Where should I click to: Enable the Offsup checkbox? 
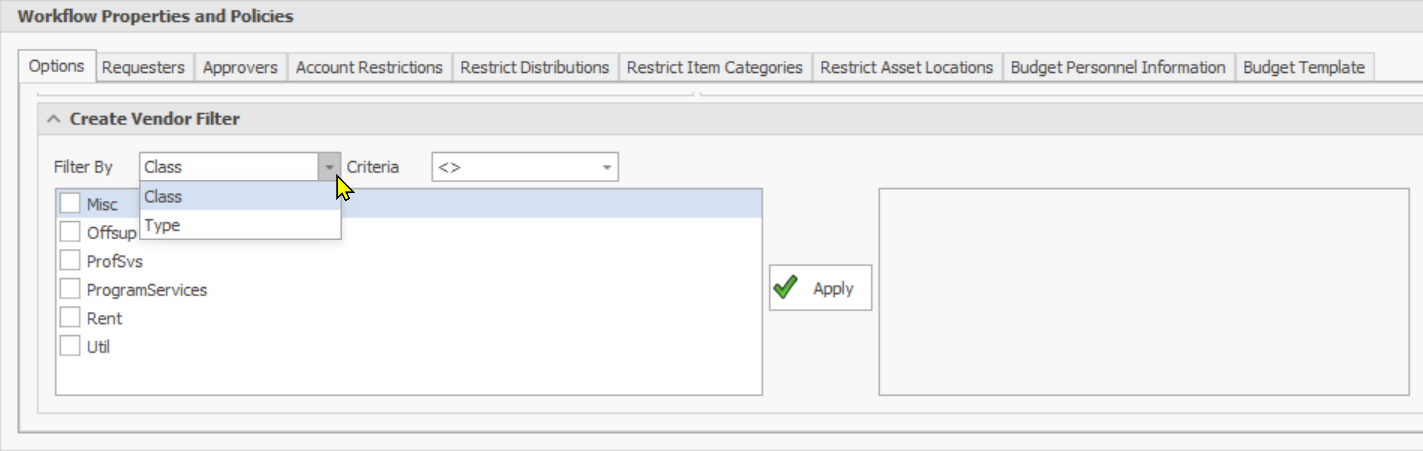click(70, 232)
